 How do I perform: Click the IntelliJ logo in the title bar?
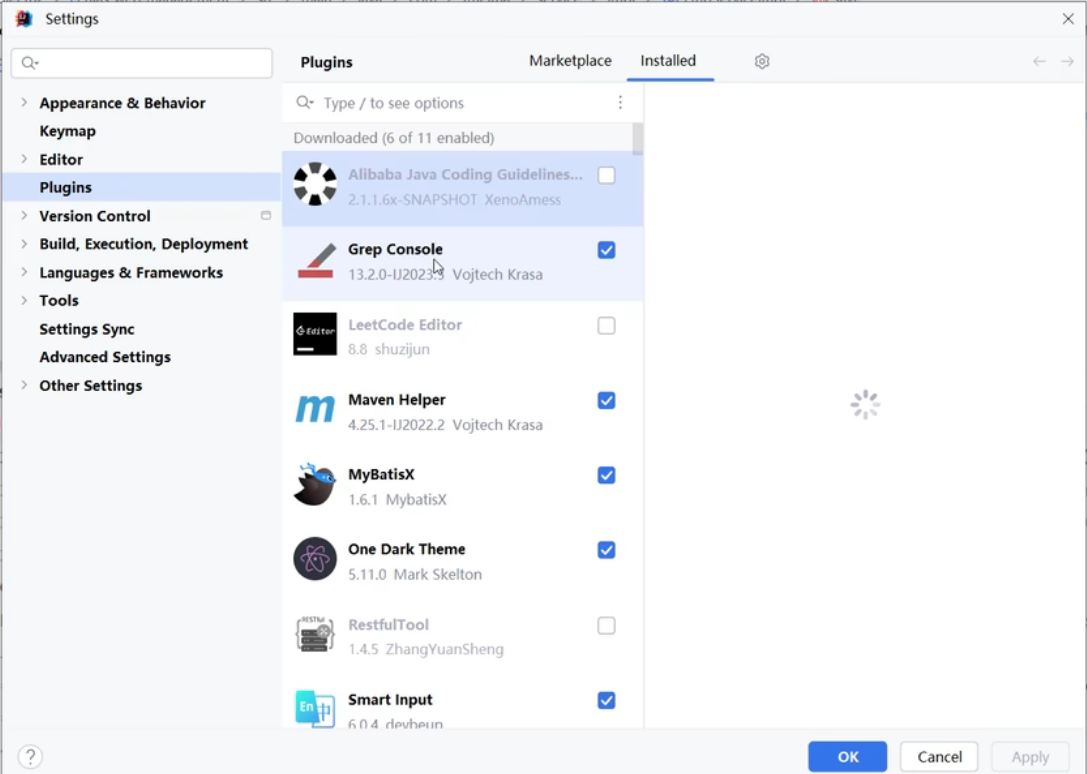pyautogui.click(x=24, y=19)
